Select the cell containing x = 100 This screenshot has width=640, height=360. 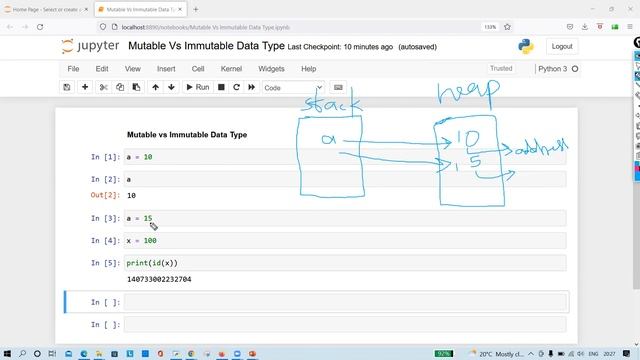coord(345,241)
